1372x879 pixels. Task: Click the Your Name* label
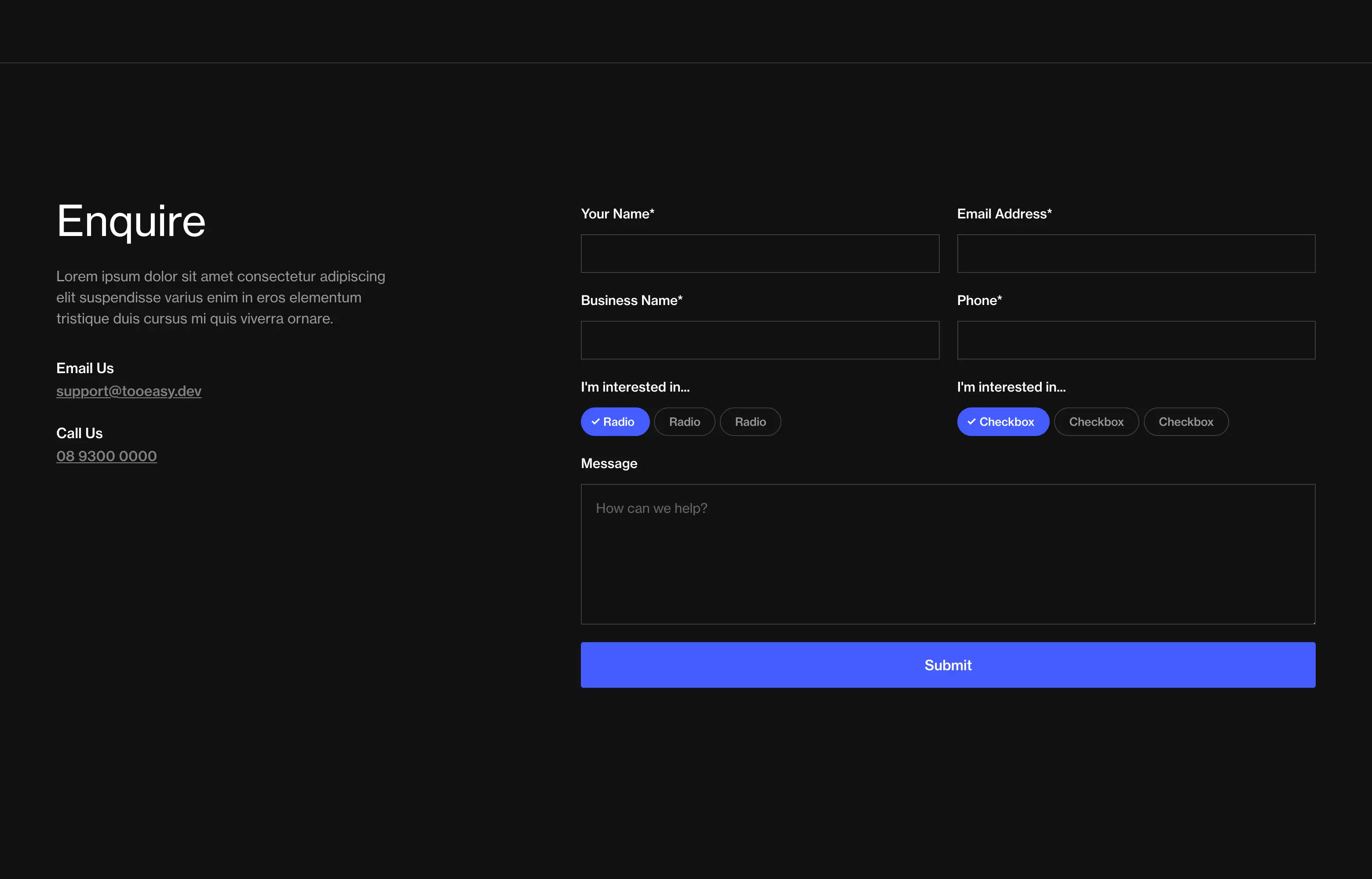pos(617,214)
